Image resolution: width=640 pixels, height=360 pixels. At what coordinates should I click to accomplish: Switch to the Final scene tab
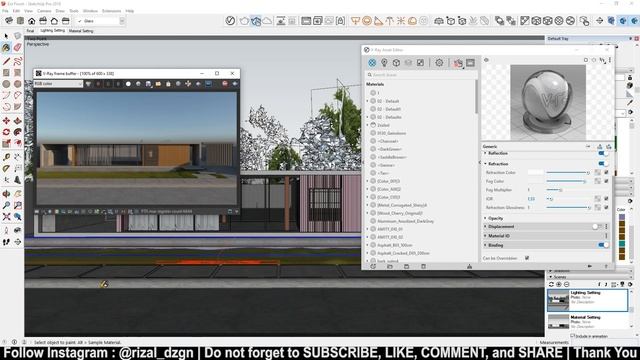30,31
